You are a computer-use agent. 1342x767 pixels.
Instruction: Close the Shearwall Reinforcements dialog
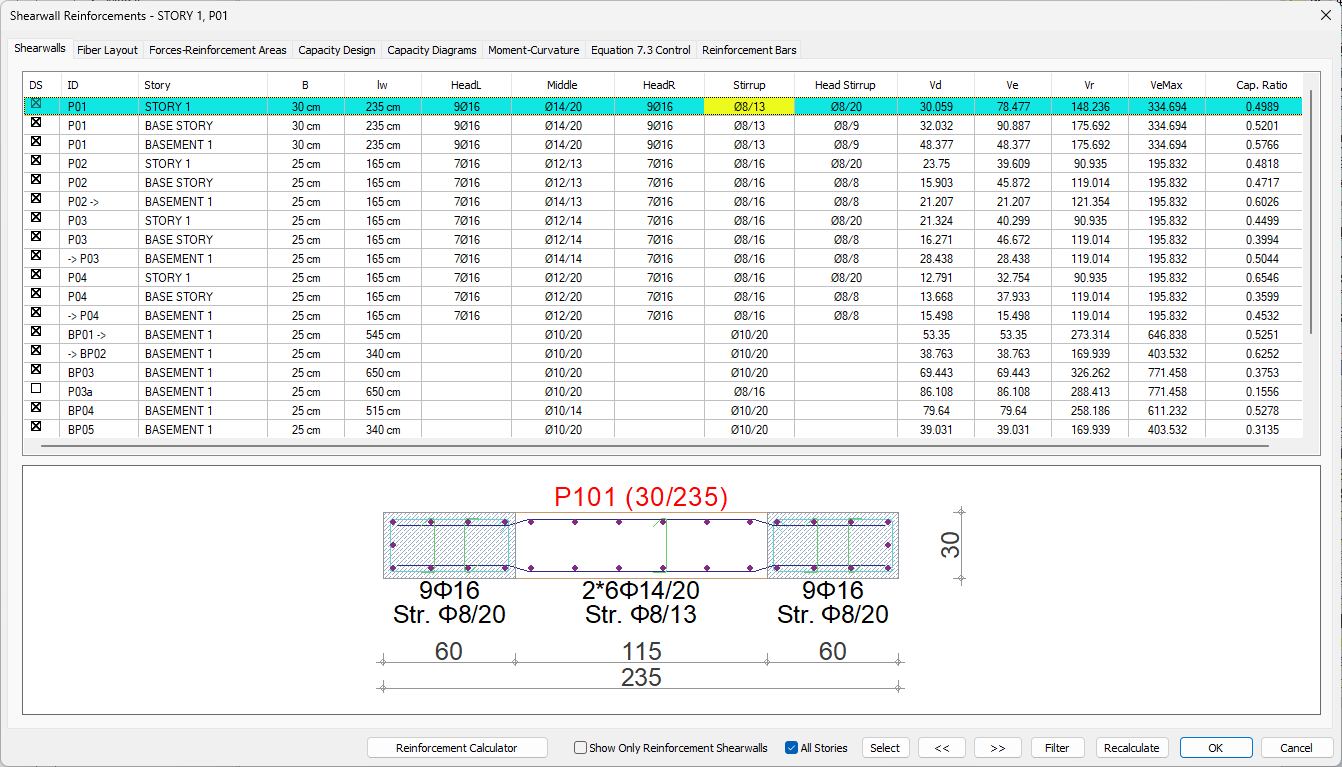point(1325,15)
